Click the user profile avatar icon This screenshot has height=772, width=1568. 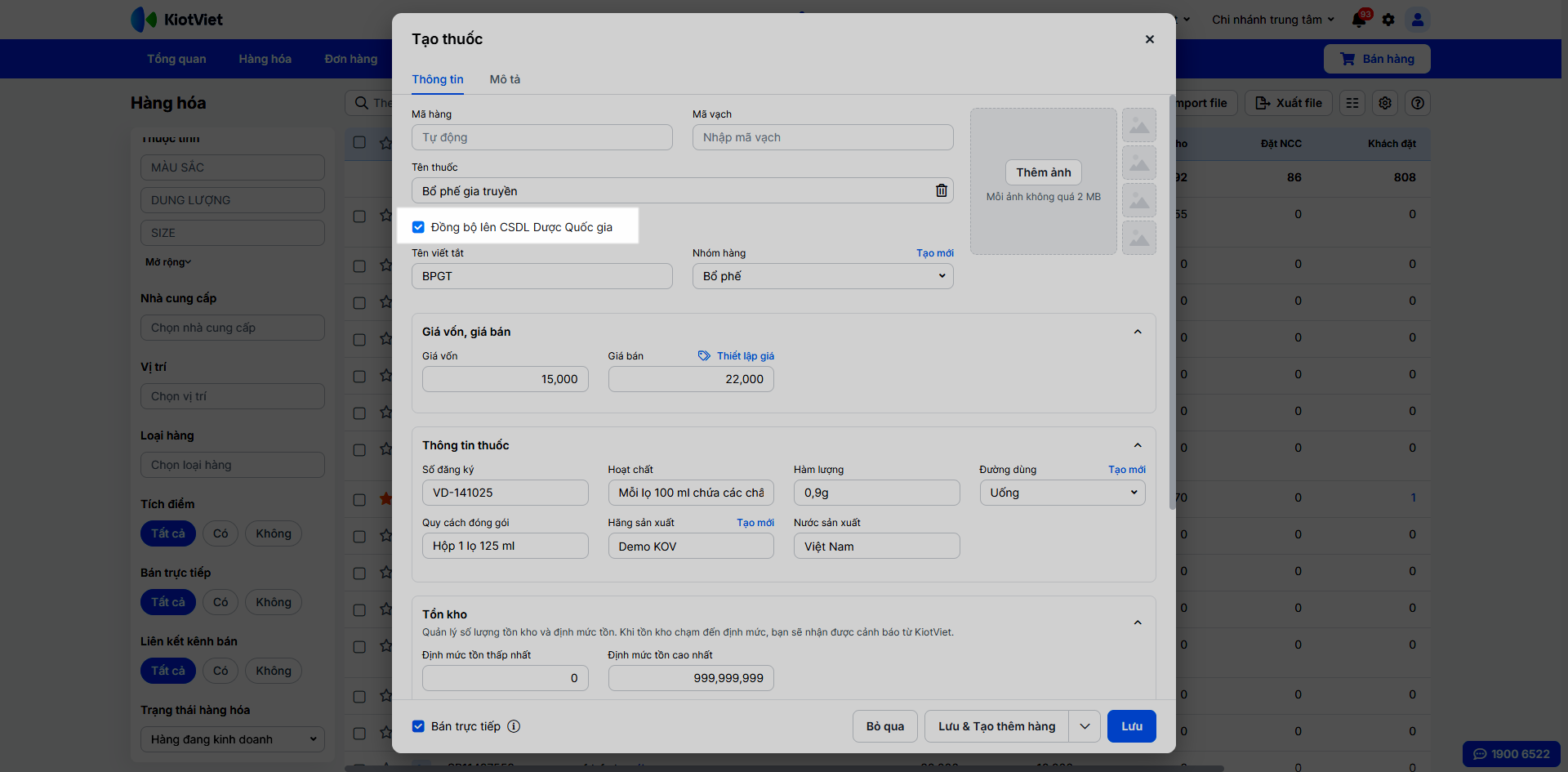click(1418, 20)
